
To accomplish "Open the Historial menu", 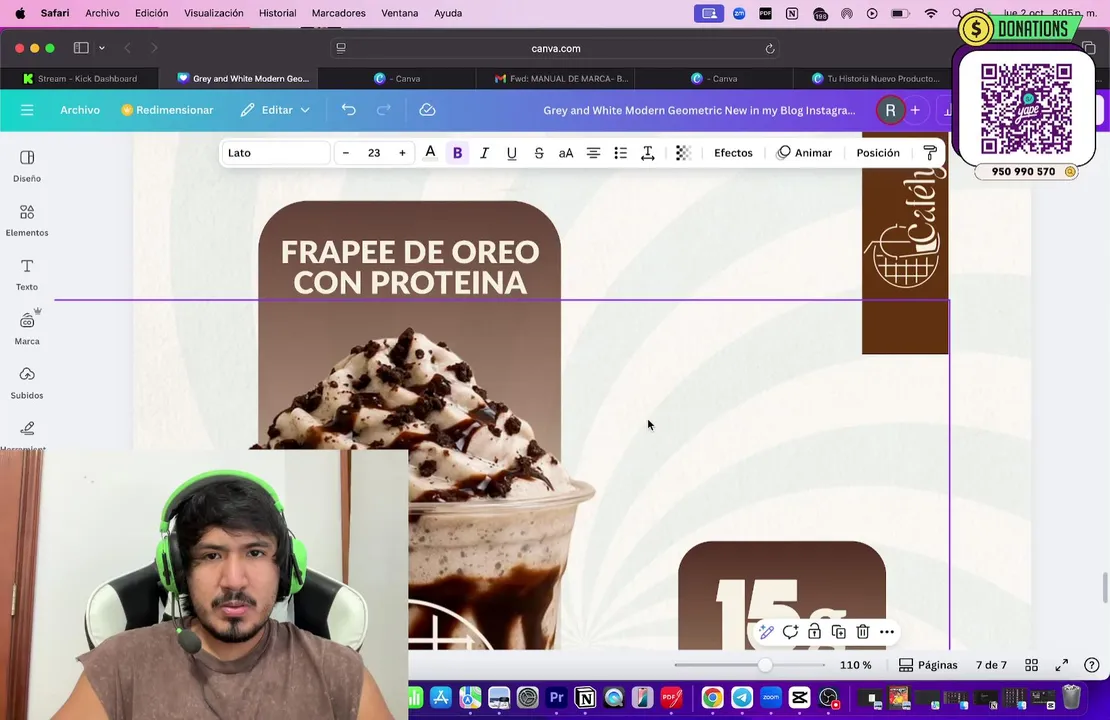I will click(x=277, y=13).
